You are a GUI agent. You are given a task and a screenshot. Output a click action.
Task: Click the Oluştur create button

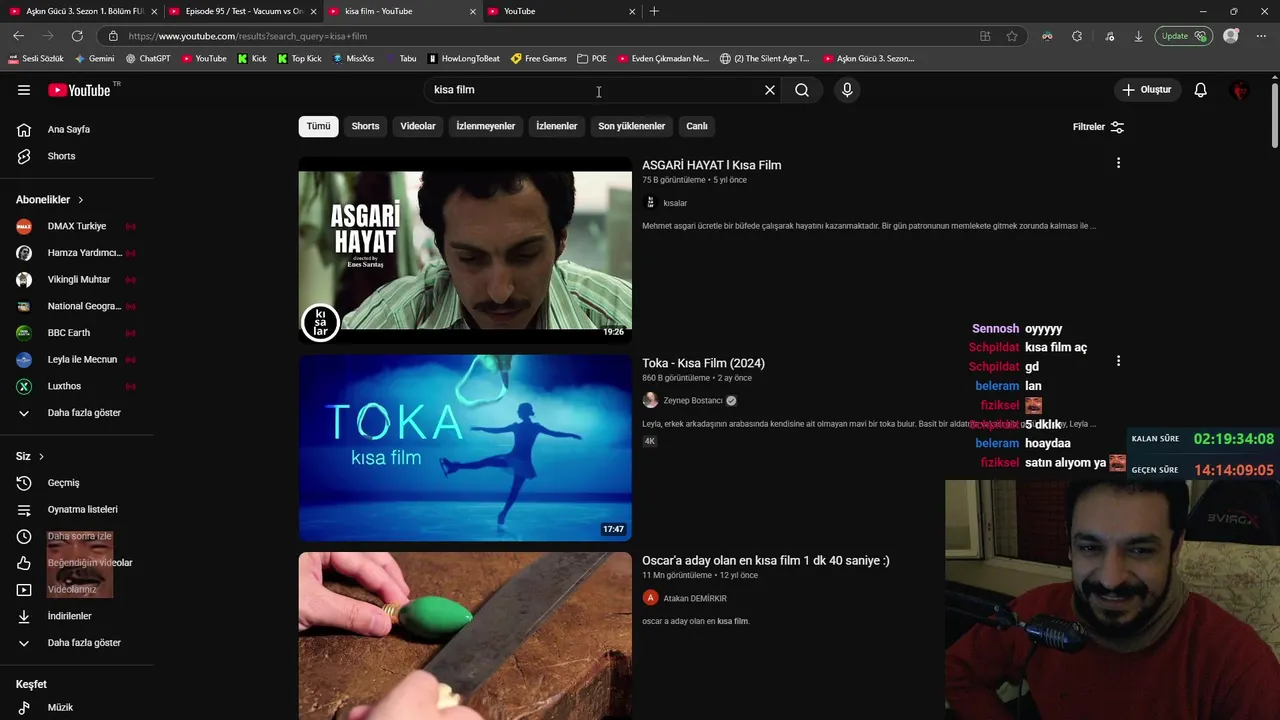point(1146,90)
